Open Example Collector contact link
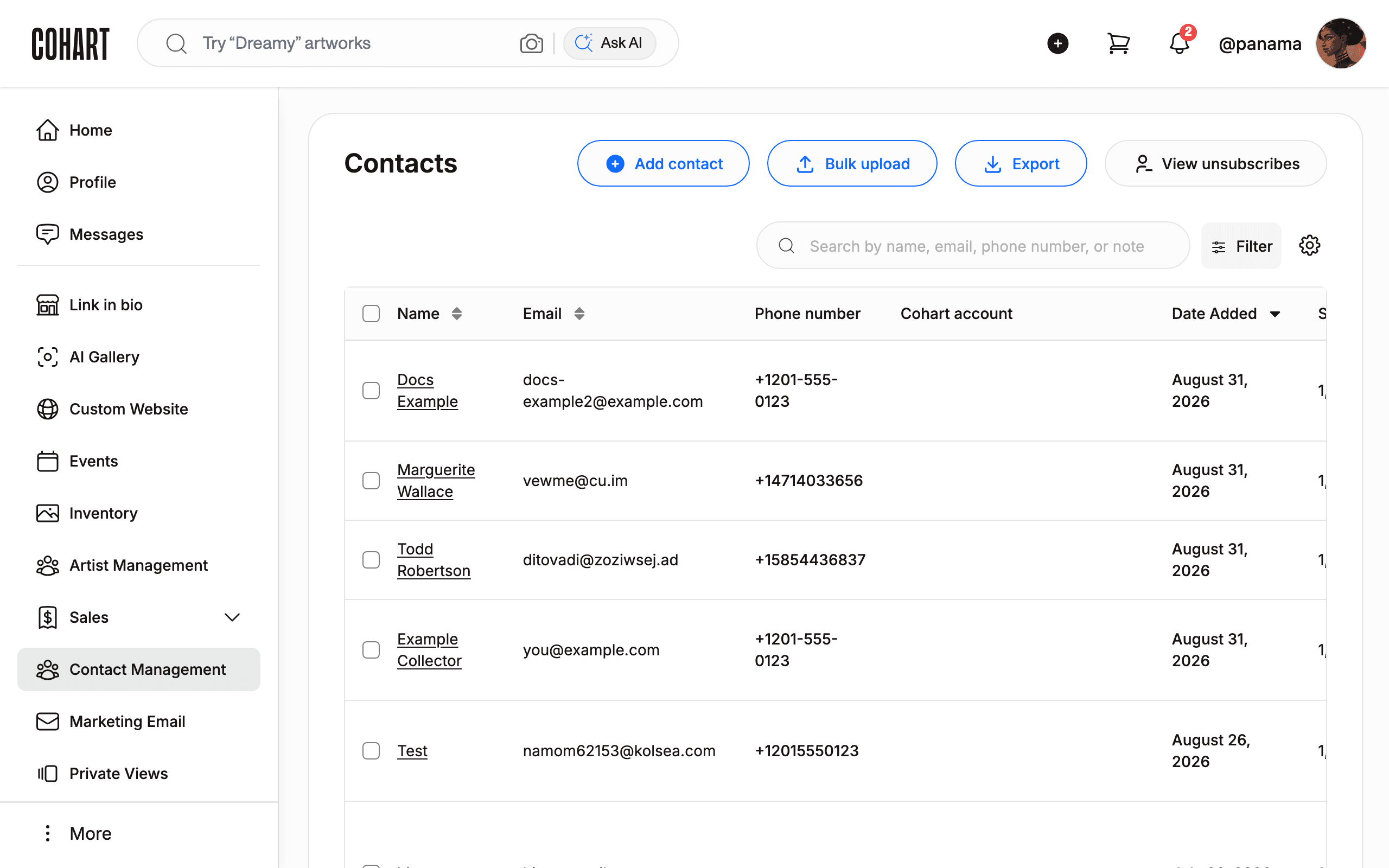1389x868 pixels. pyautogui.click(x=429, y=650)
